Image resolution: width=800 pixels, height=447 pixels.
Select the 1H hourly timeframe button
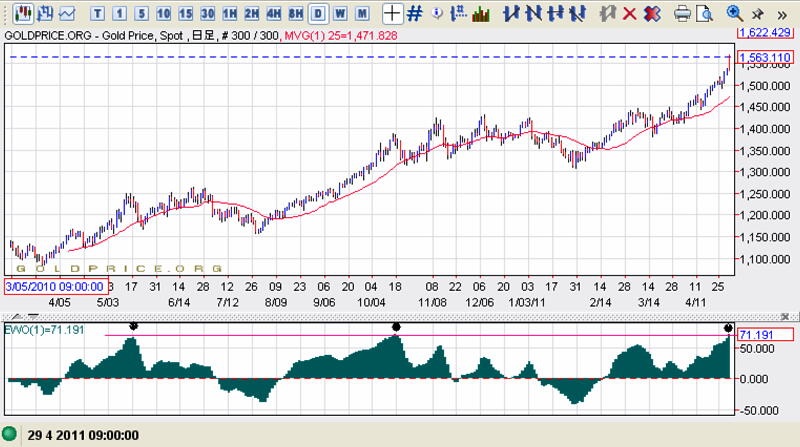point(230,14)
